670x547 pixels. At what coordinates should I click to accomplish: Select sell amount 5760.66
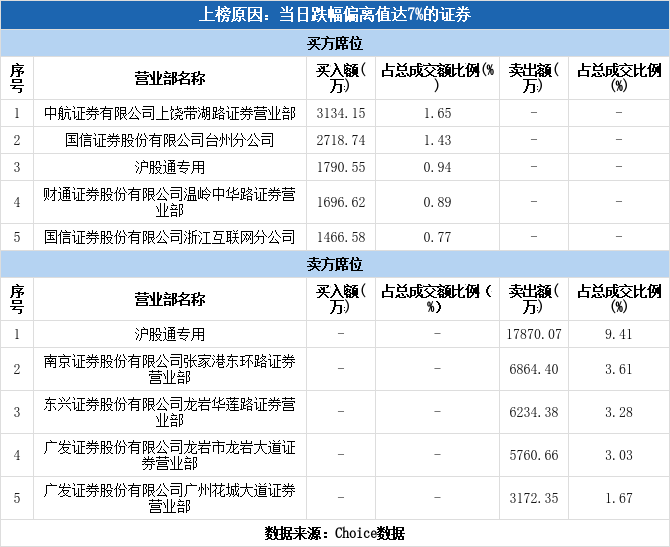coord(534,456)
